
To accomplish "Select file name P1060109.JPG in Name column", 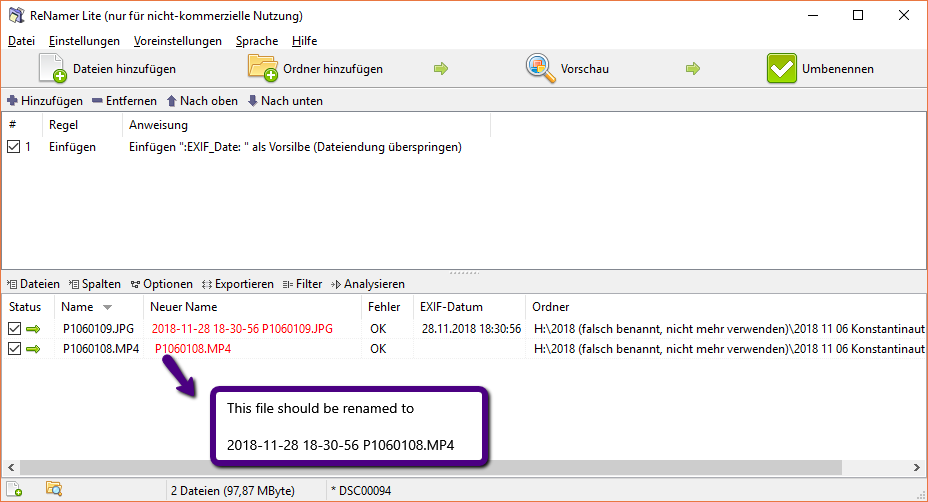I will tap(98, 329).
